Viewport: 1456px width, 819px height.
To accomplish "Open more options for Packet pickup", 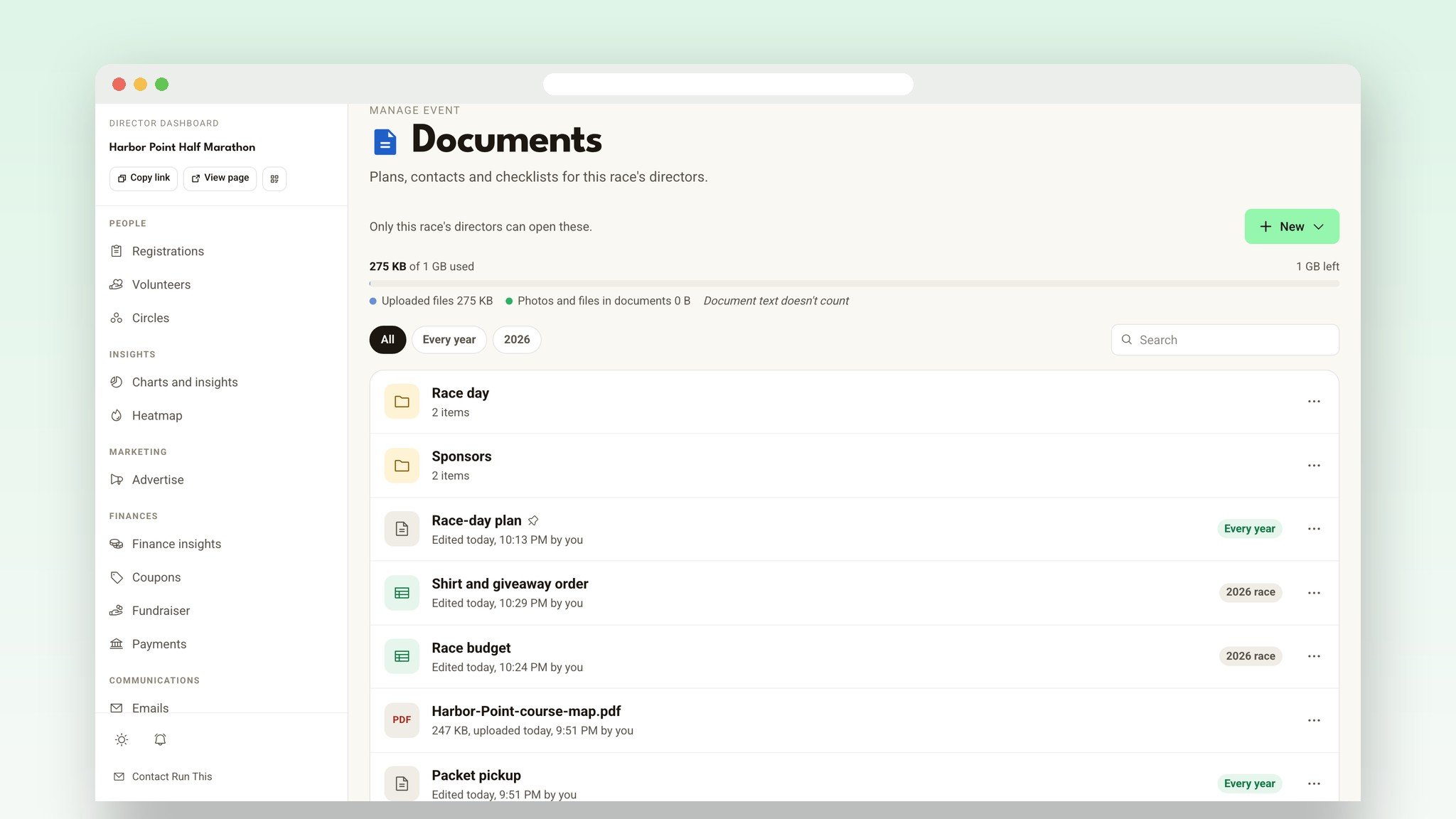I will point(1314,783).
